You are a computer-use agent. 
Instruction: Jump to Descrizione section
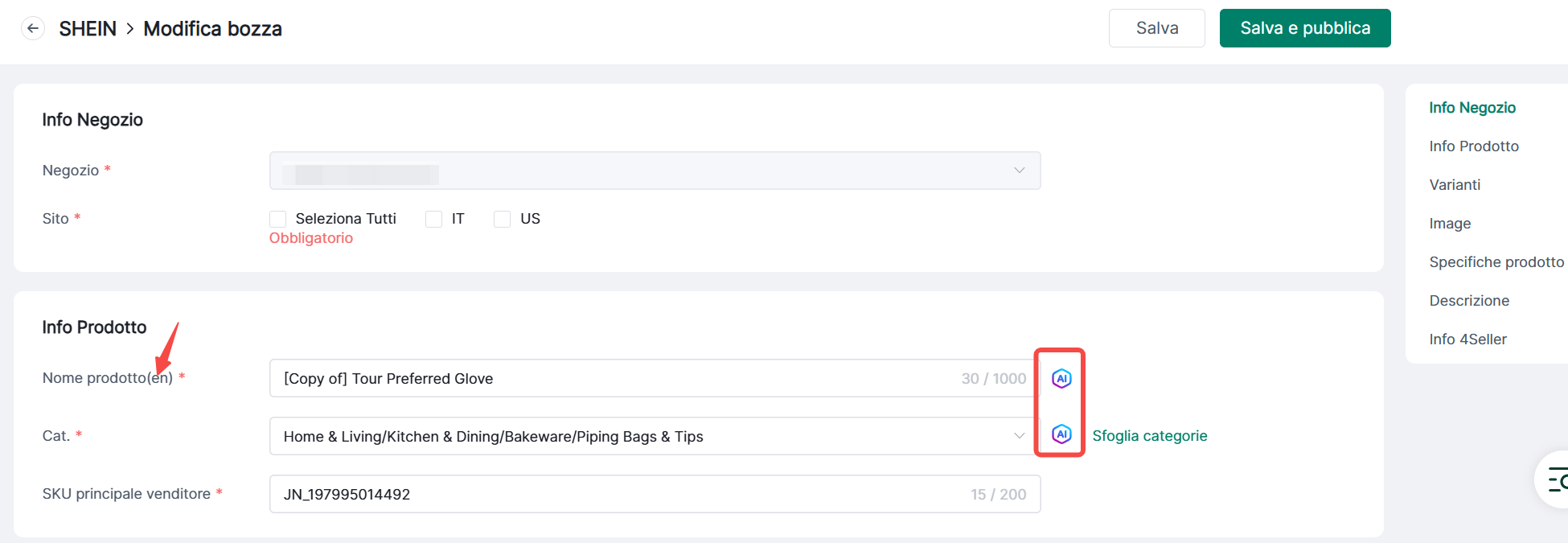1469,301
